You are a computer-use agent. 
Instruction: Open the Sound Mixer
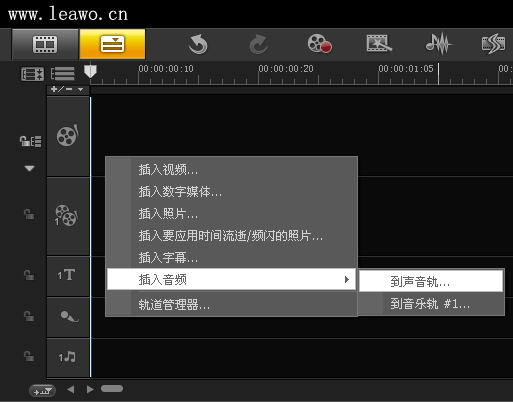(x=439, y=43)
